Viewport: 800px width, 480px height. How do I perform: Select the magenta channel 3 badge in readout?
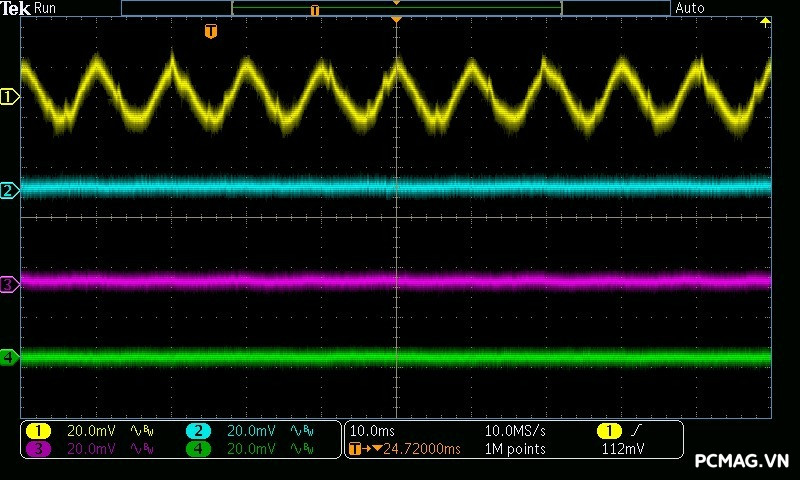click(38, 449)
